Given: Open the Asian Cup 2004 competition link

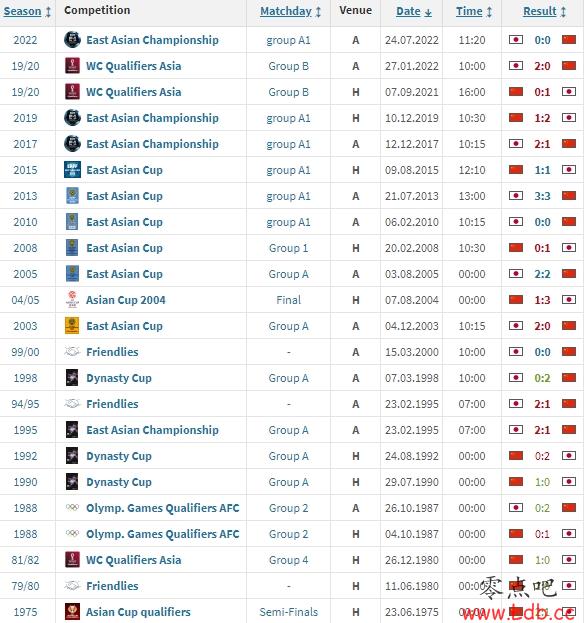Looking at the screenshot, I should pos(126,300).
